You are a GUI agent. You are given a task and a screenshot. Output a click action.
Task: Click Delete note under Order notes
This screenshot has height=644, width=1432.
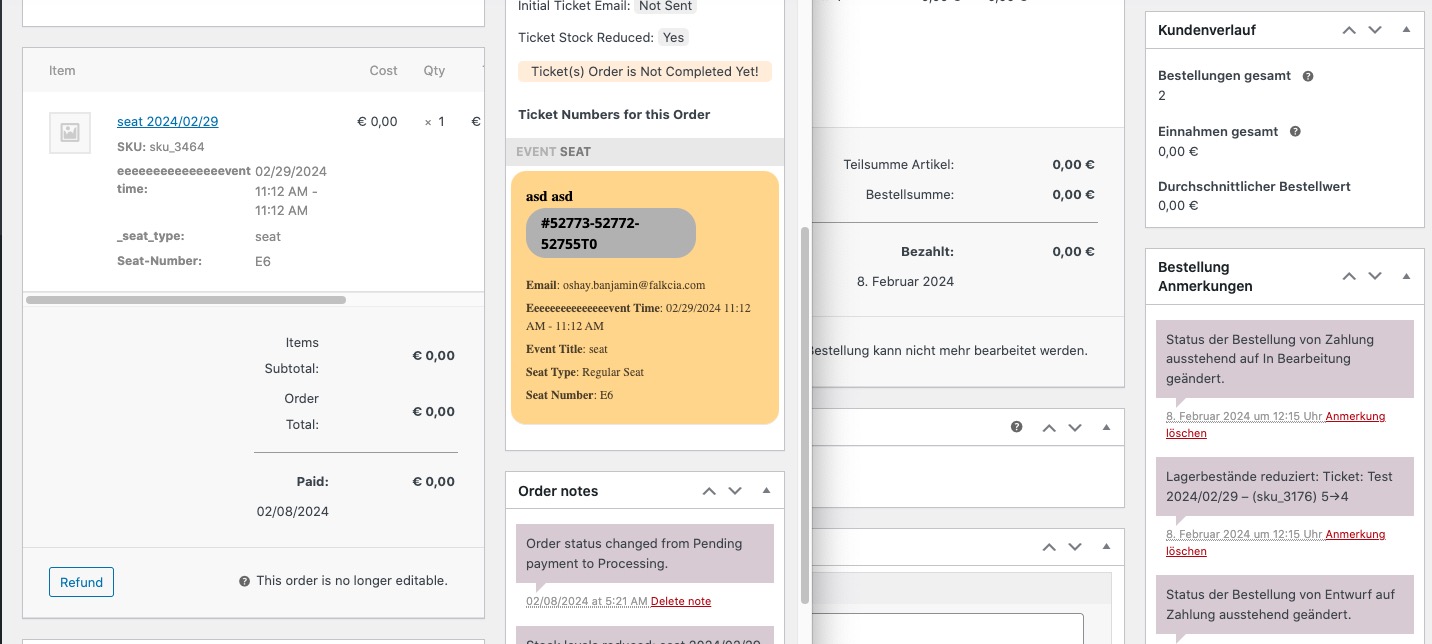point(681,601)
